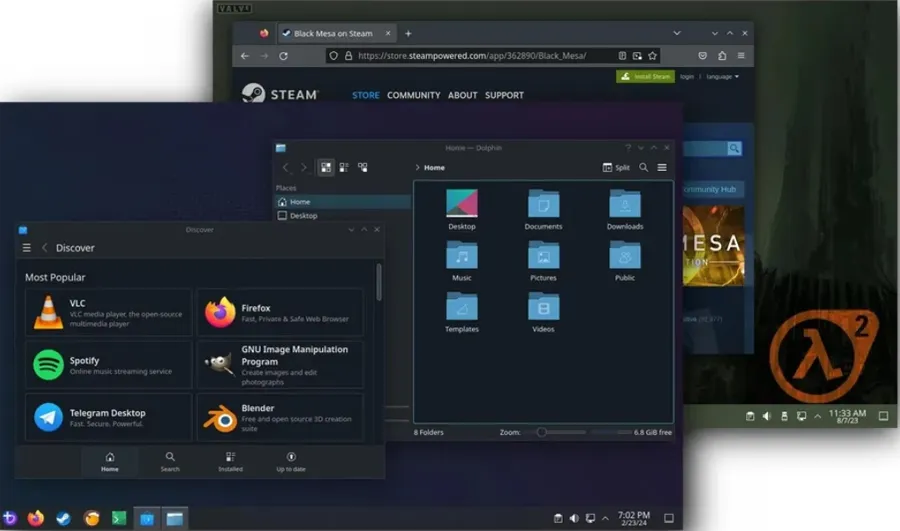Open the Music folder in Dolphin

point(461,261)
